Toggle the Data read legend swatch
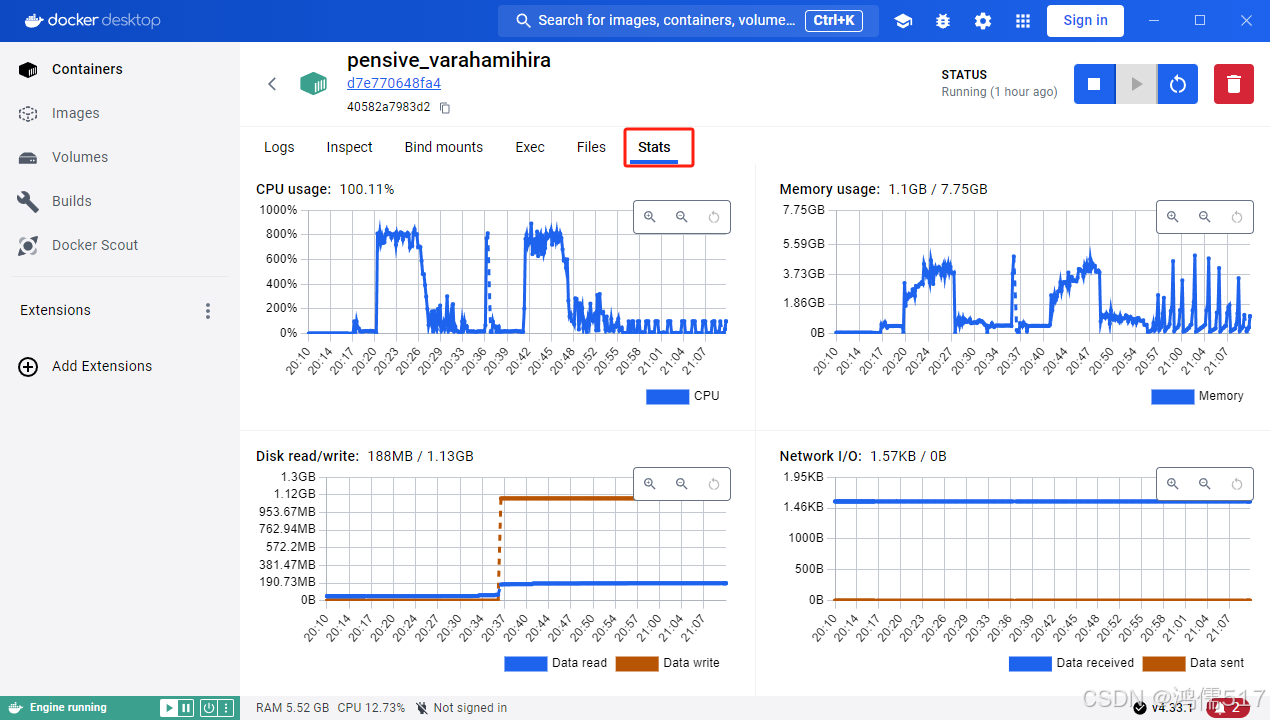The image size is (1270, 720). tap(526, 663)
